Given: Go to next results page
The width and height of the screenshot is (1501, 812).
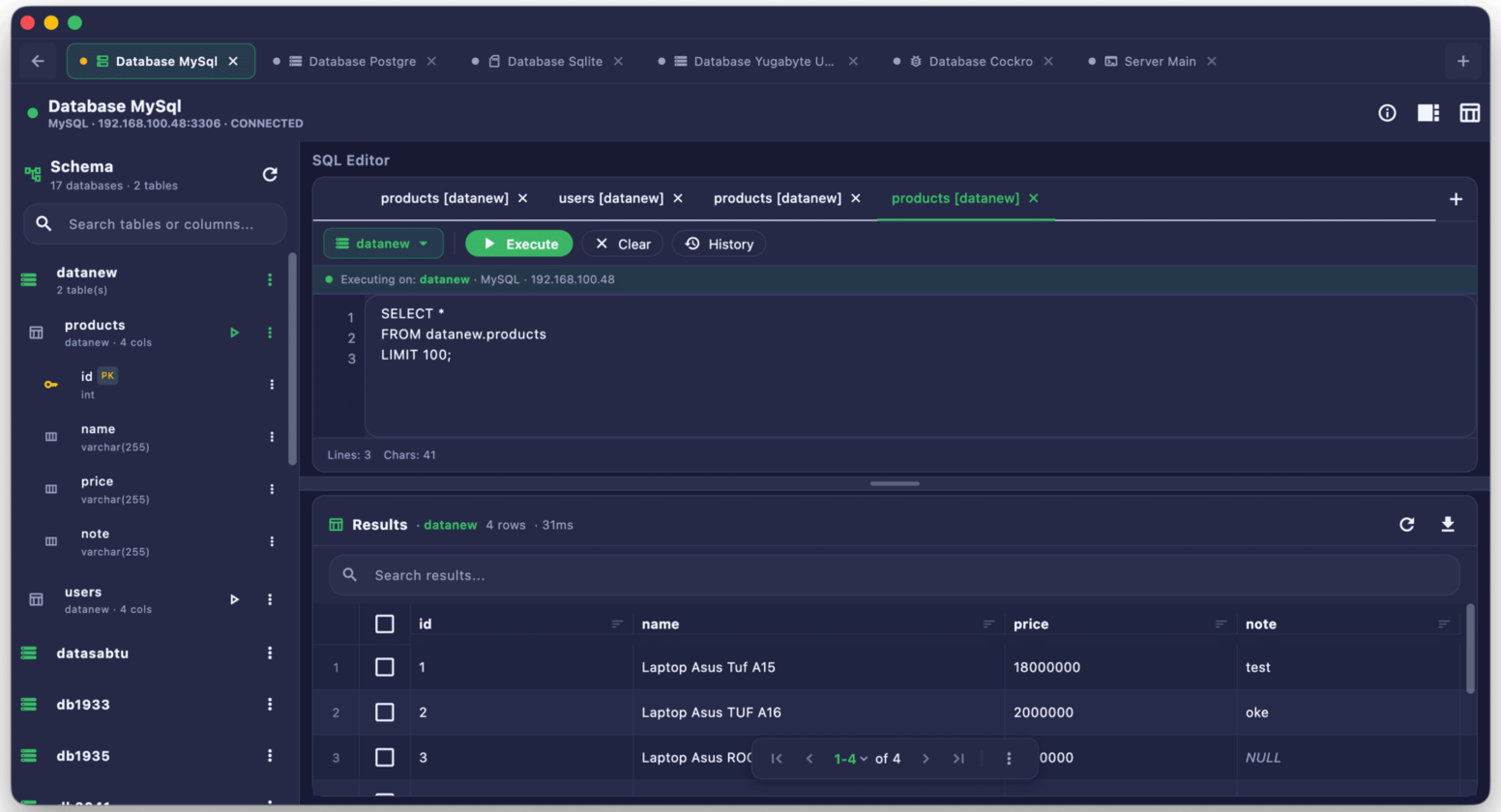Looking at the screenshot, I should [926, 759].
